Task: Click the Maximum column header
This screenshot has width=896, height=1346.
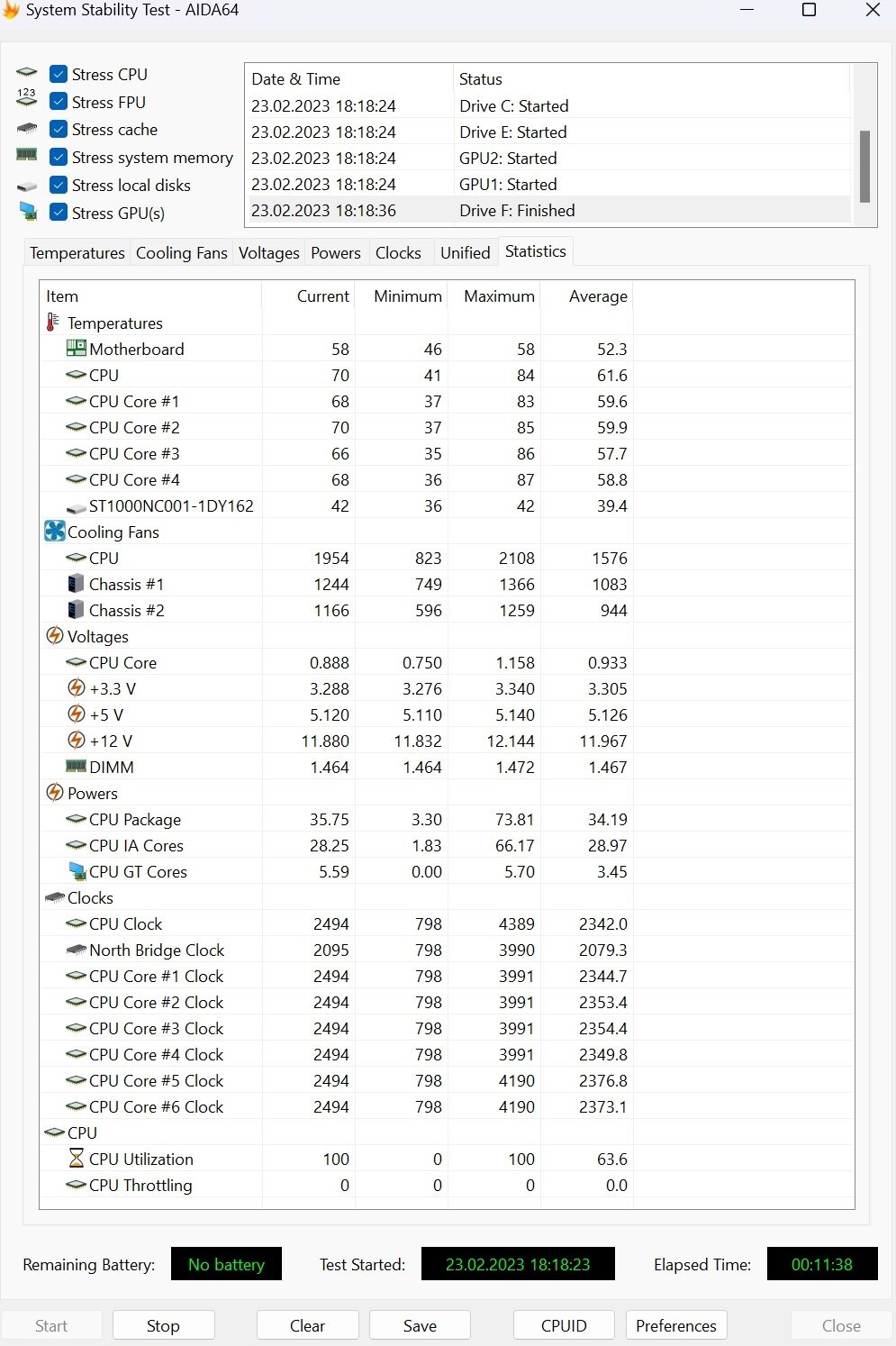Action: pos(494,296)
